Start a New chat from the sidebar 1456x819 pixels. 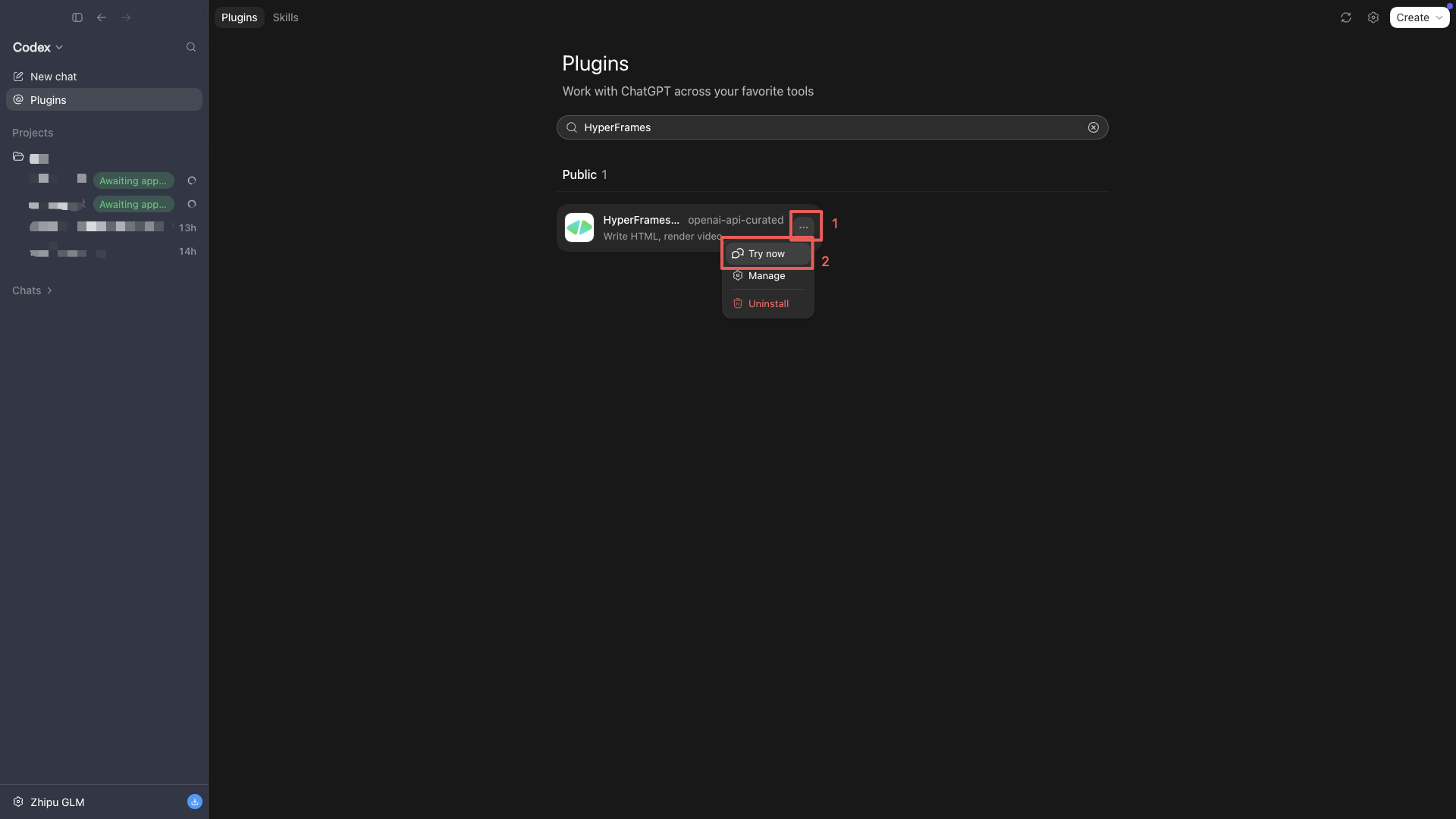(x=104, y=77)
